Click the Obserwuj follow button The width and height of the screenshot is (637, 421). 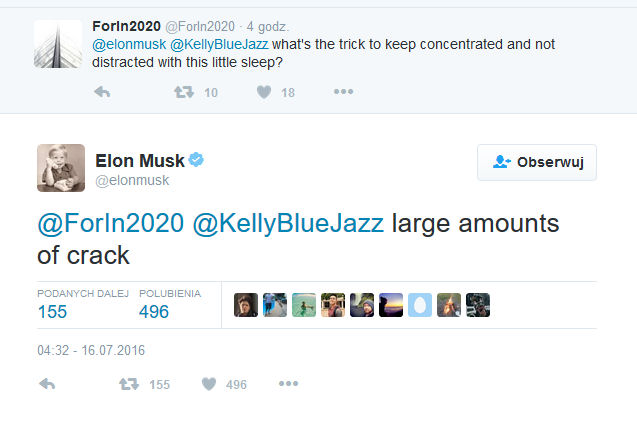point(537,162)
